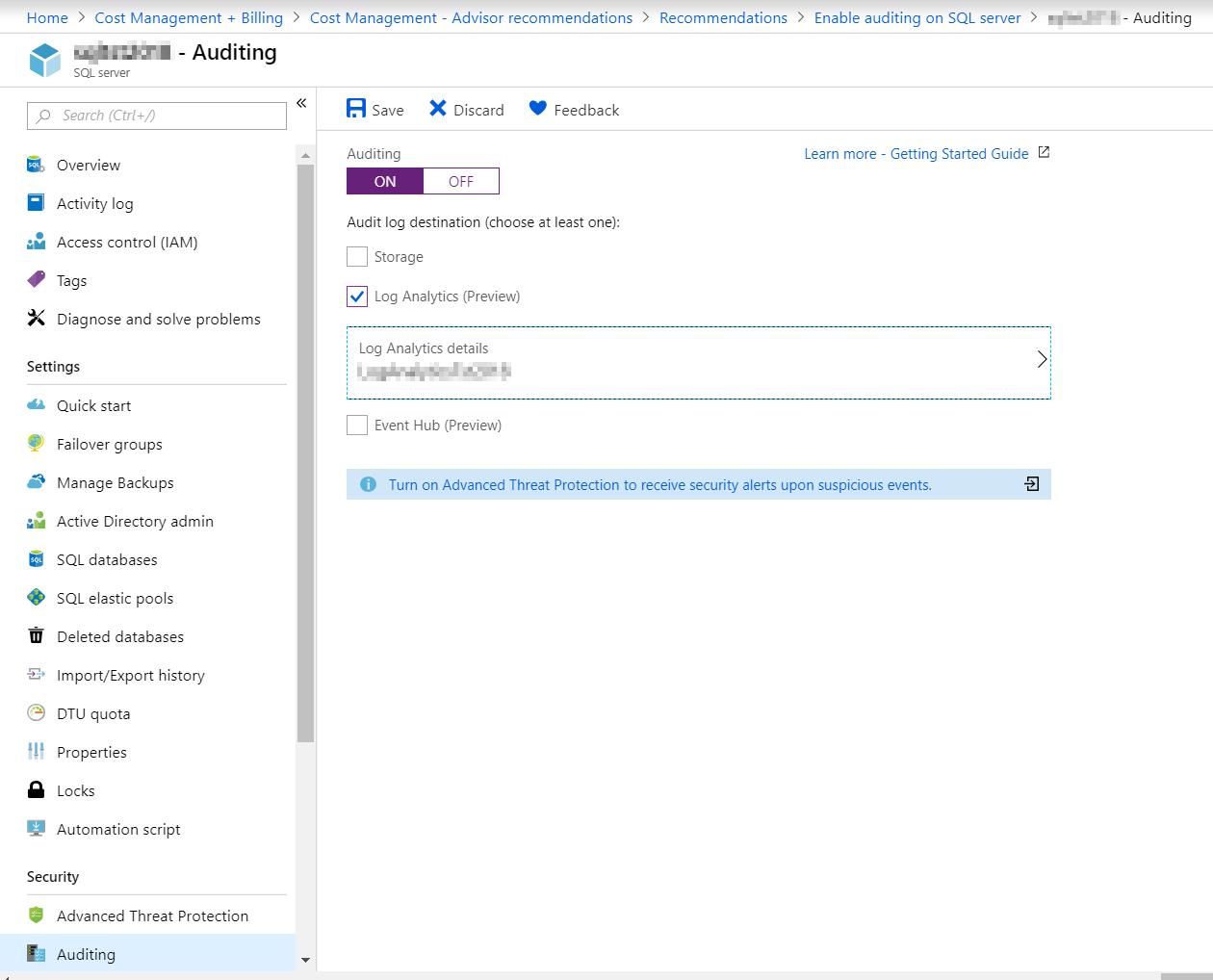Viewport: 1213px width, 980px height.
Task: Click the Save button label
Action: coord(388,110)
